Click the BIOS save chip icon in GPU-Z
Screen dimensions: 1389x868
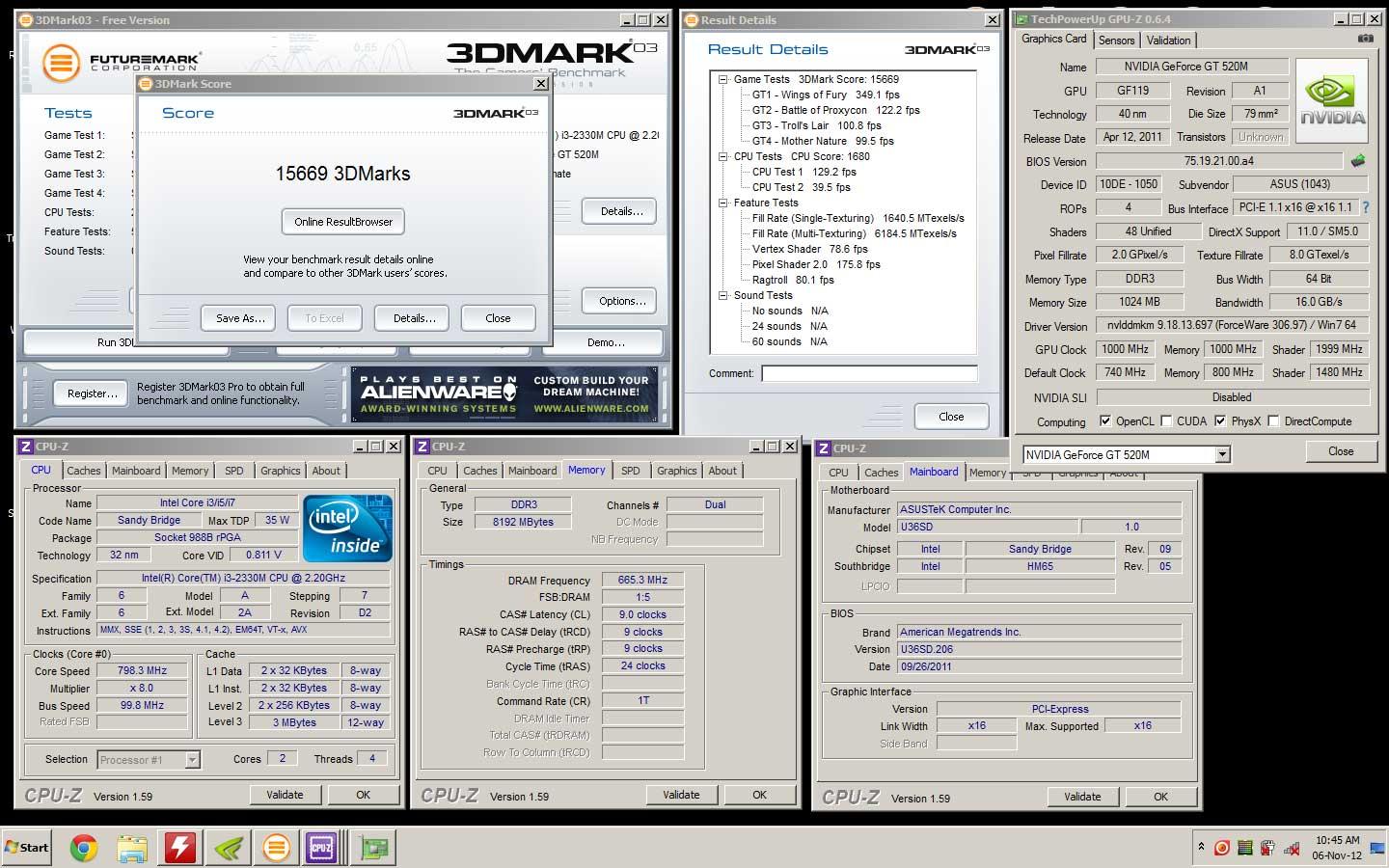1358,161
